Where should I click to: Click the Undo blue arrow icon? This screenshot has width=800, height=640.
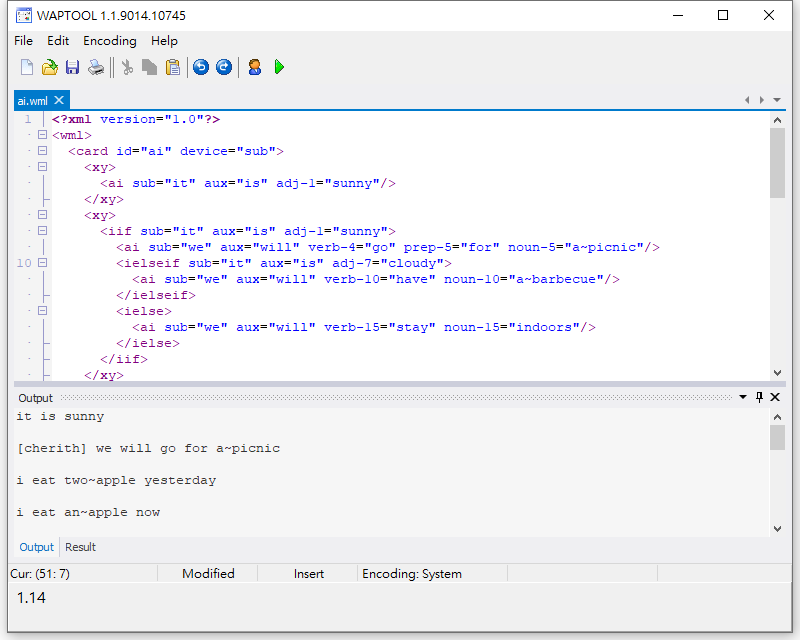pos(201,67)
